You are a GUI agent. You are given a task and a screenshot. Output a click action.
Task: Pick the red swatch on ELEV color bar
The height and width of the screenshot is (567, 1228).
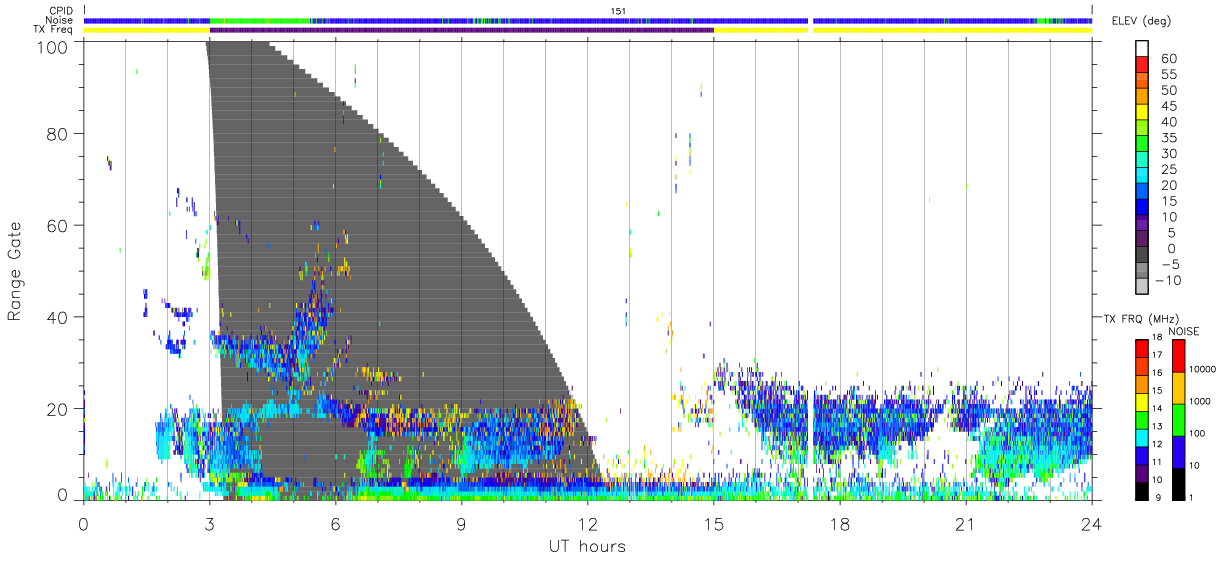click(x=1142, y=63)
